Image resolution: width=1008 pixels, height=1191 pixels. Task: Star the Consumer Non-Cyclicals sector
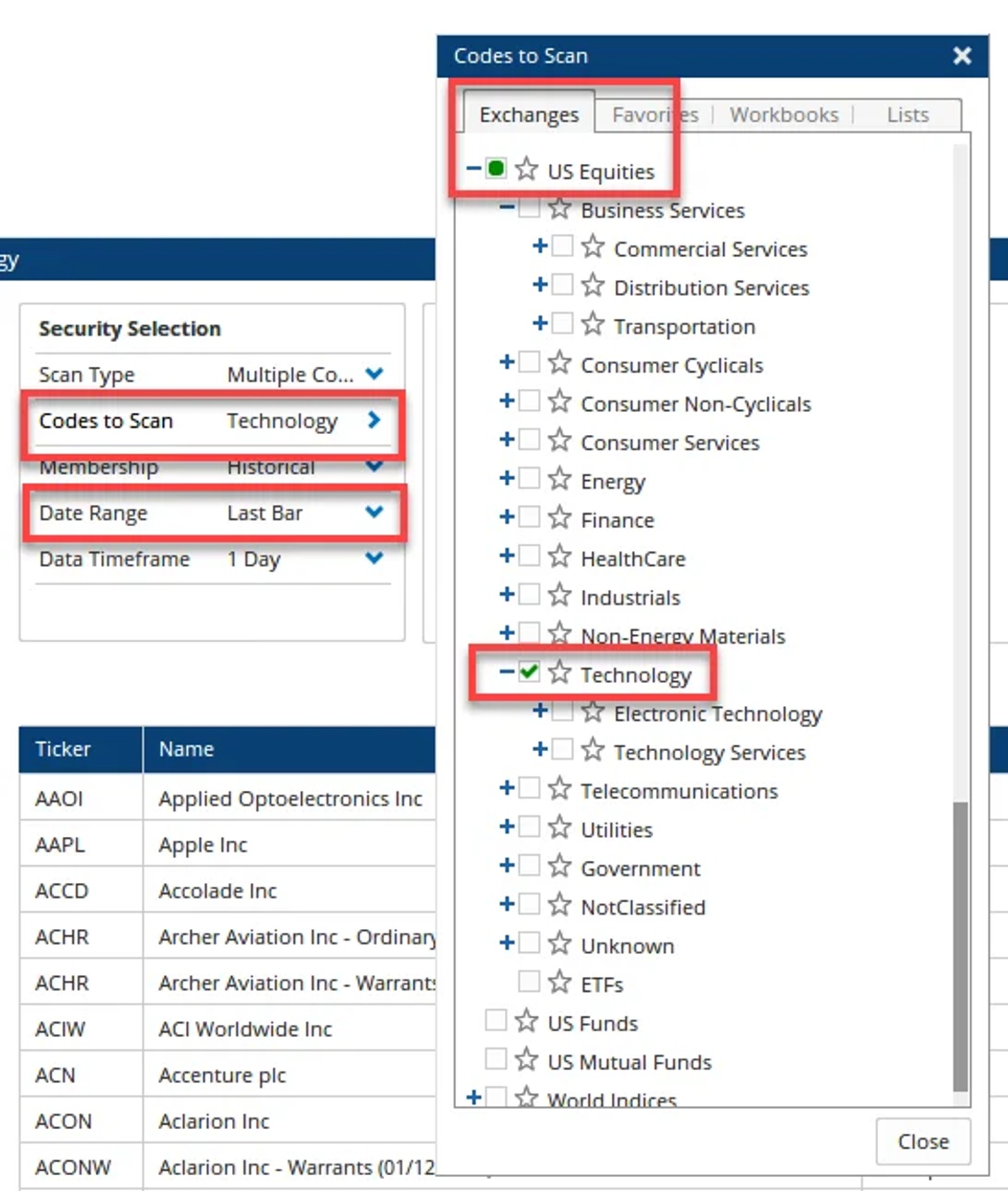(559, 401)
